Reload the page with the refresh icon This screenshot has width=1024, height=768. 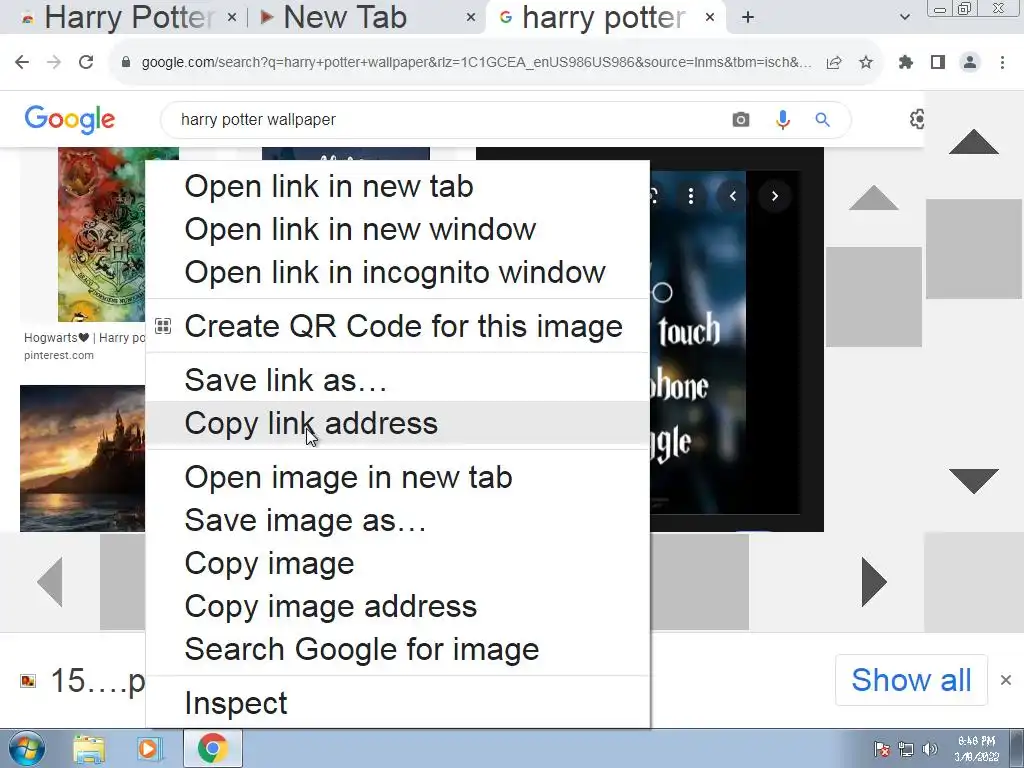[x=86, y=62]
